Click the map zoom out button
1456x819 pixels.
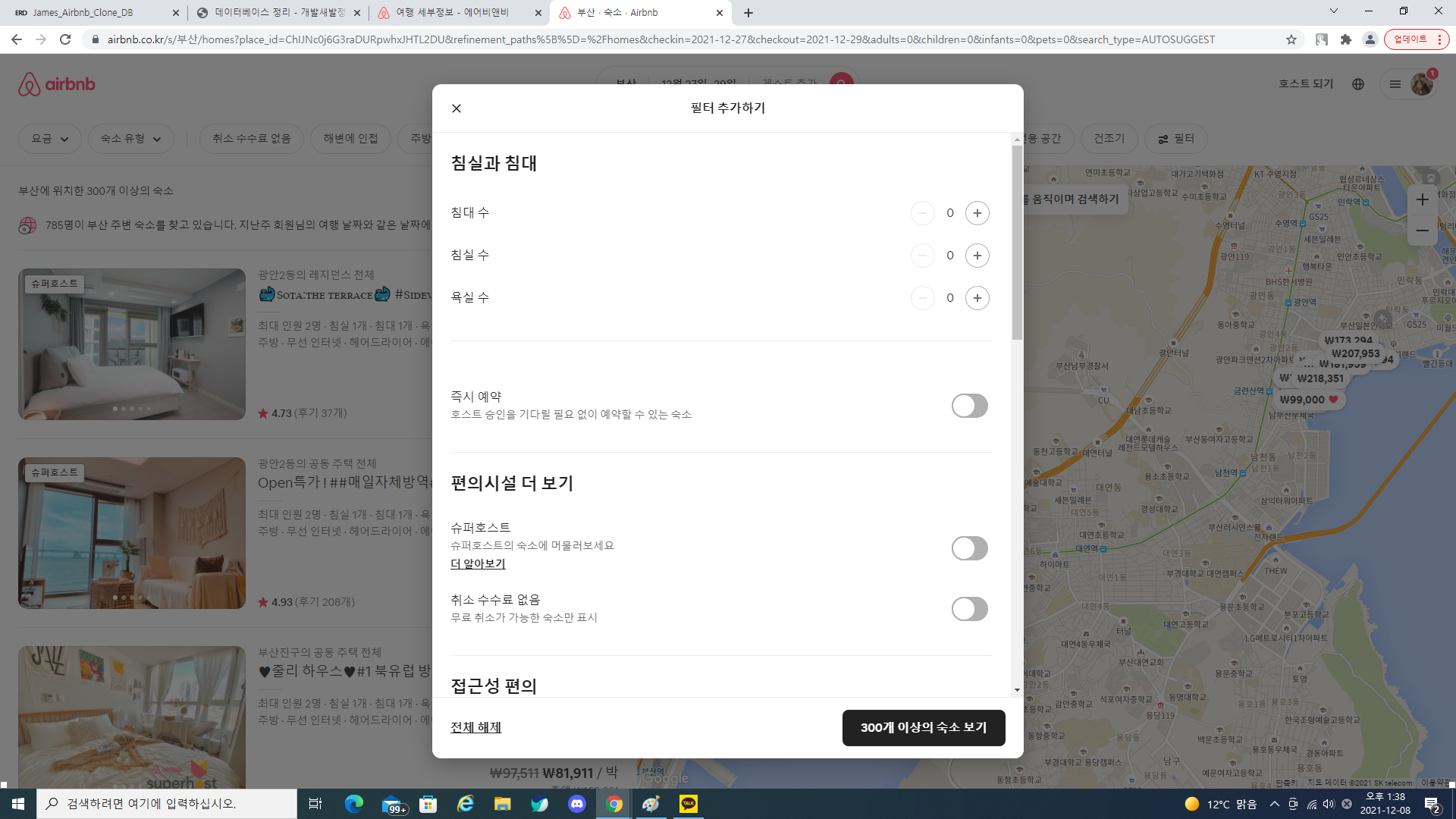[1422, 231]
